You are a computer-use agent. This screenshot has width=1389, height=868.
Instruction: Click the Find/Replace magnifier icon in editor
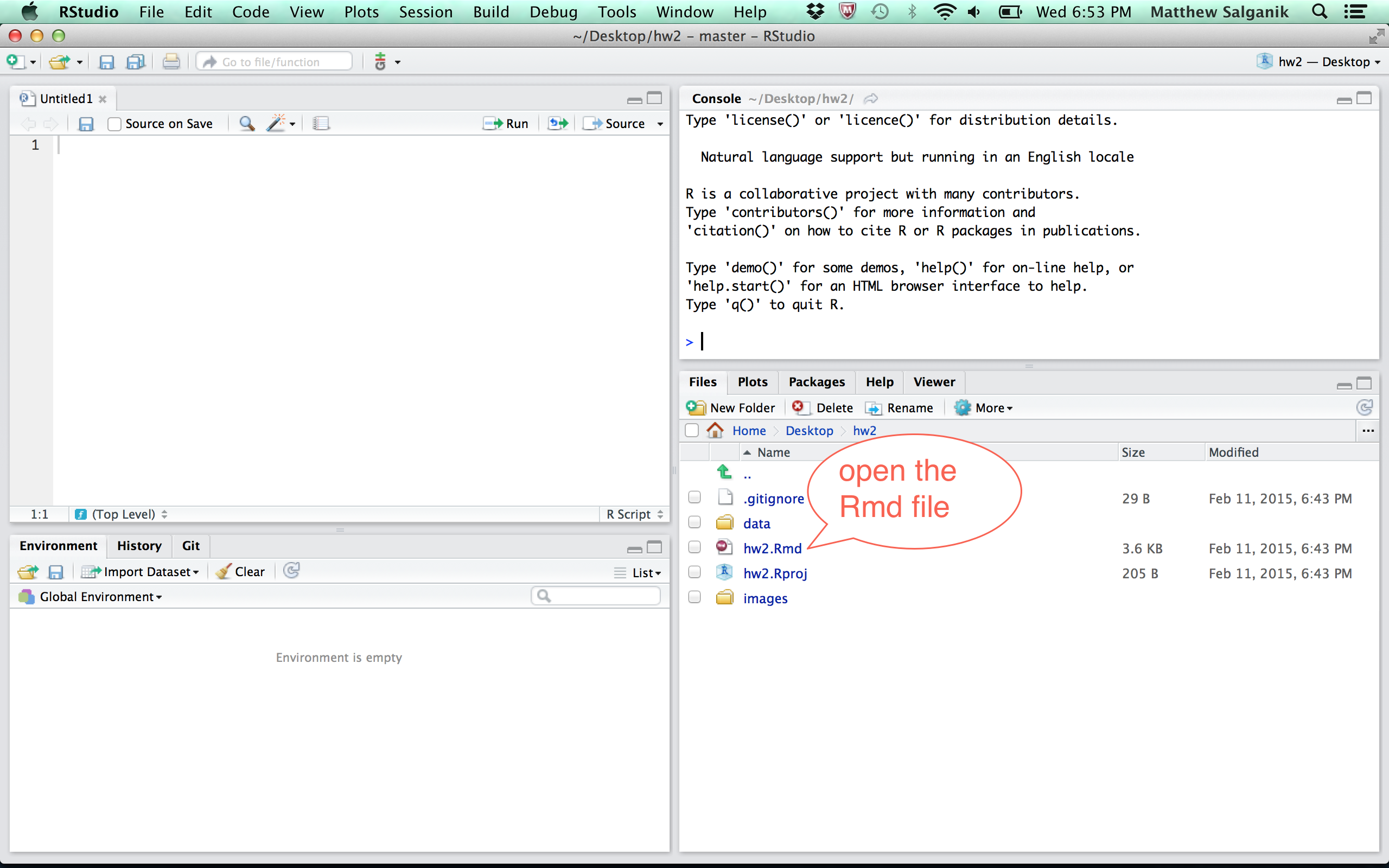tap(247, 124)
